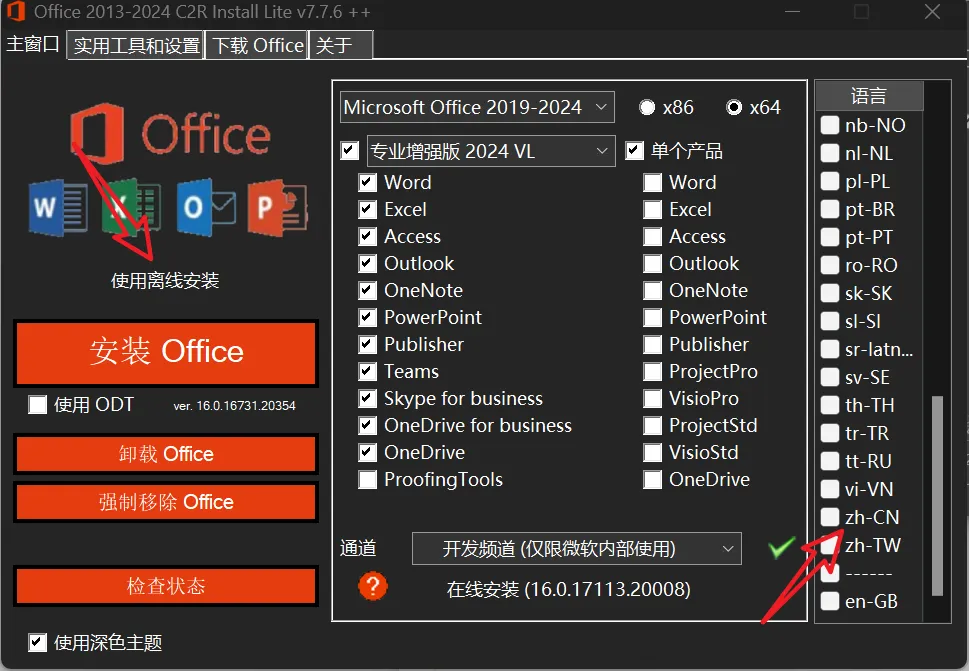Uncheck Word in the suite components list
The width and height of the screenshot is (969, 671).
(x=368, y=182)
